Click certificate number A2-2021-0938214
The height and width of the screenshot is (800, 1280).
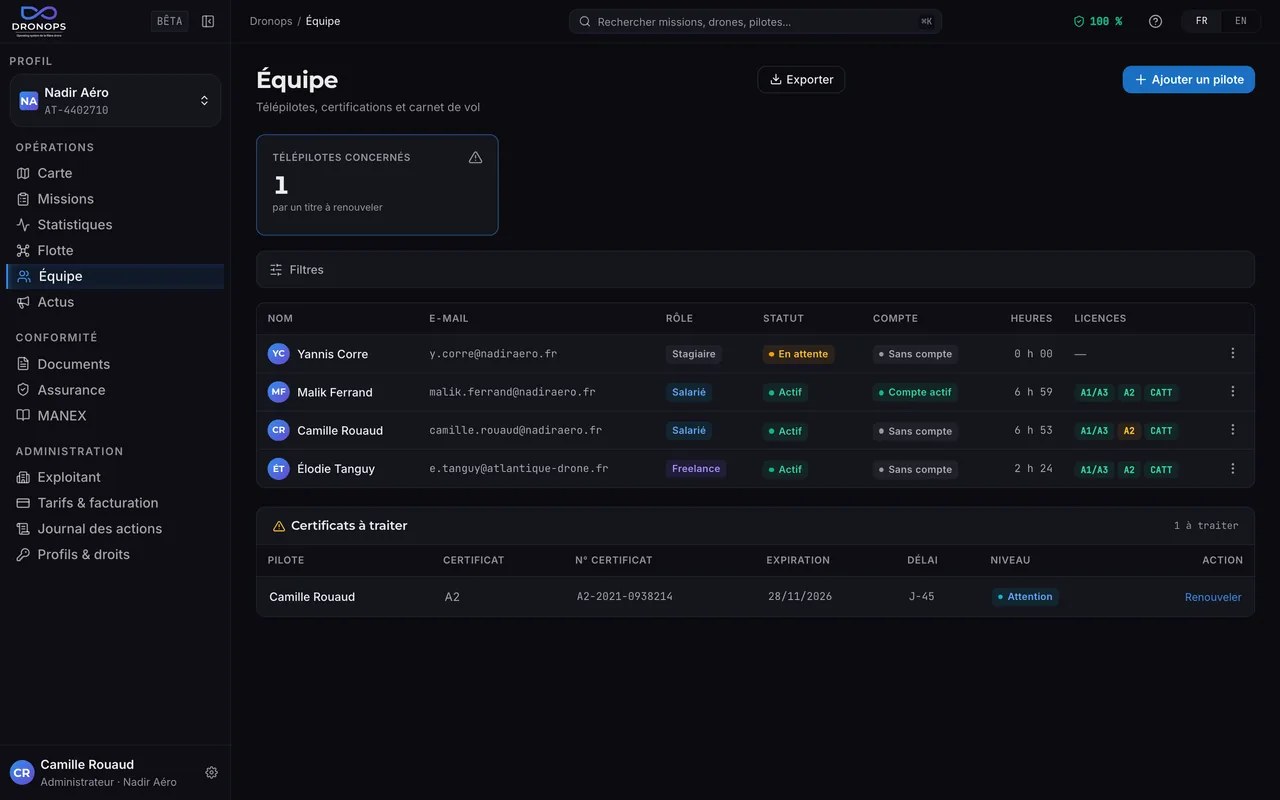tap(624, 597)
